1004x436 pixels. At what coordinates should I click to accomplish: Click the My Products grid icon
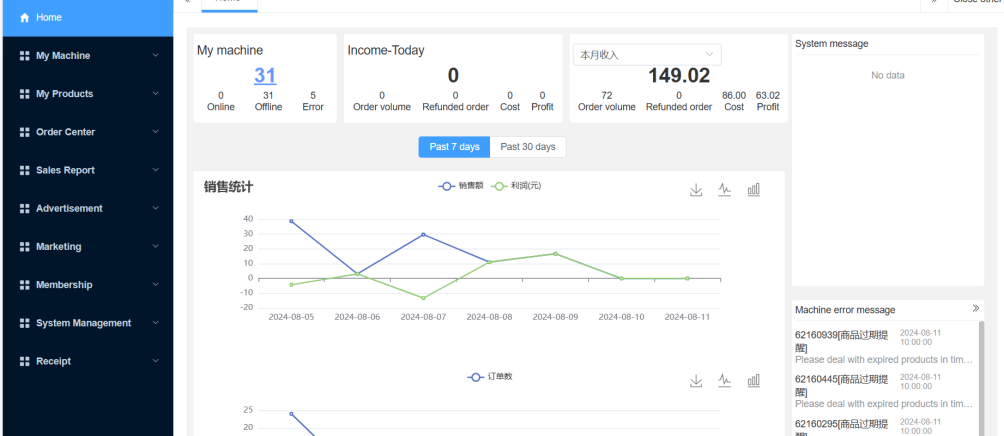[25, 94]
